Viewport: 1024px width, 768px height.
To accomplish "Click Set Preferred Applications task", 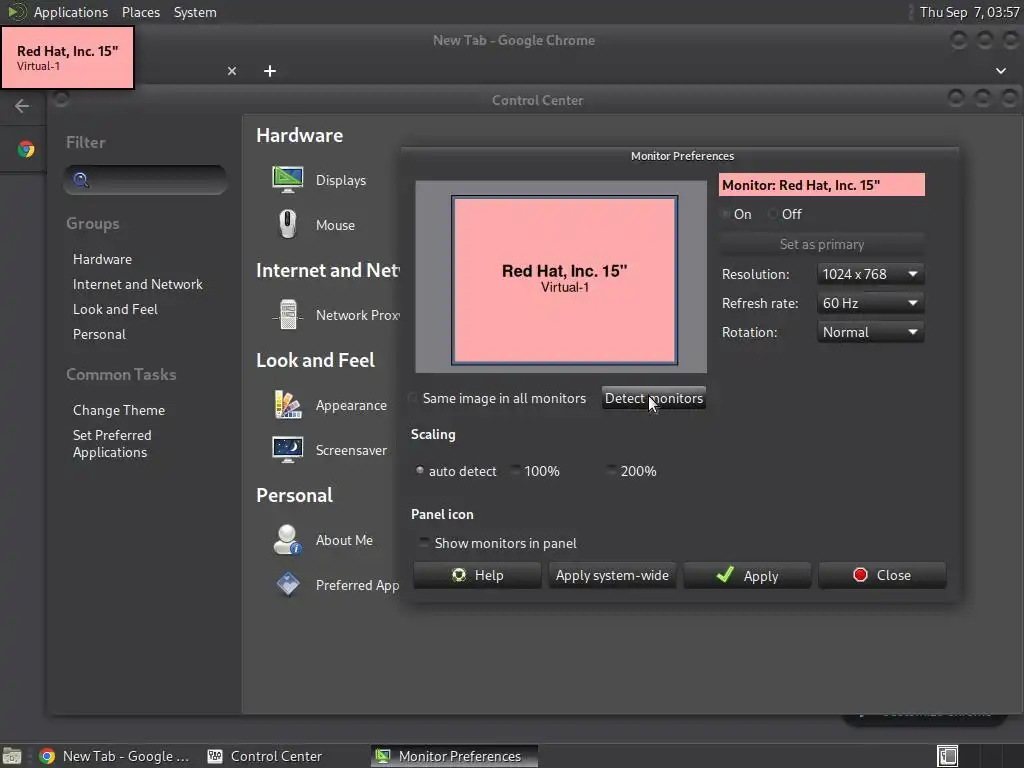I will coord(112,443).
